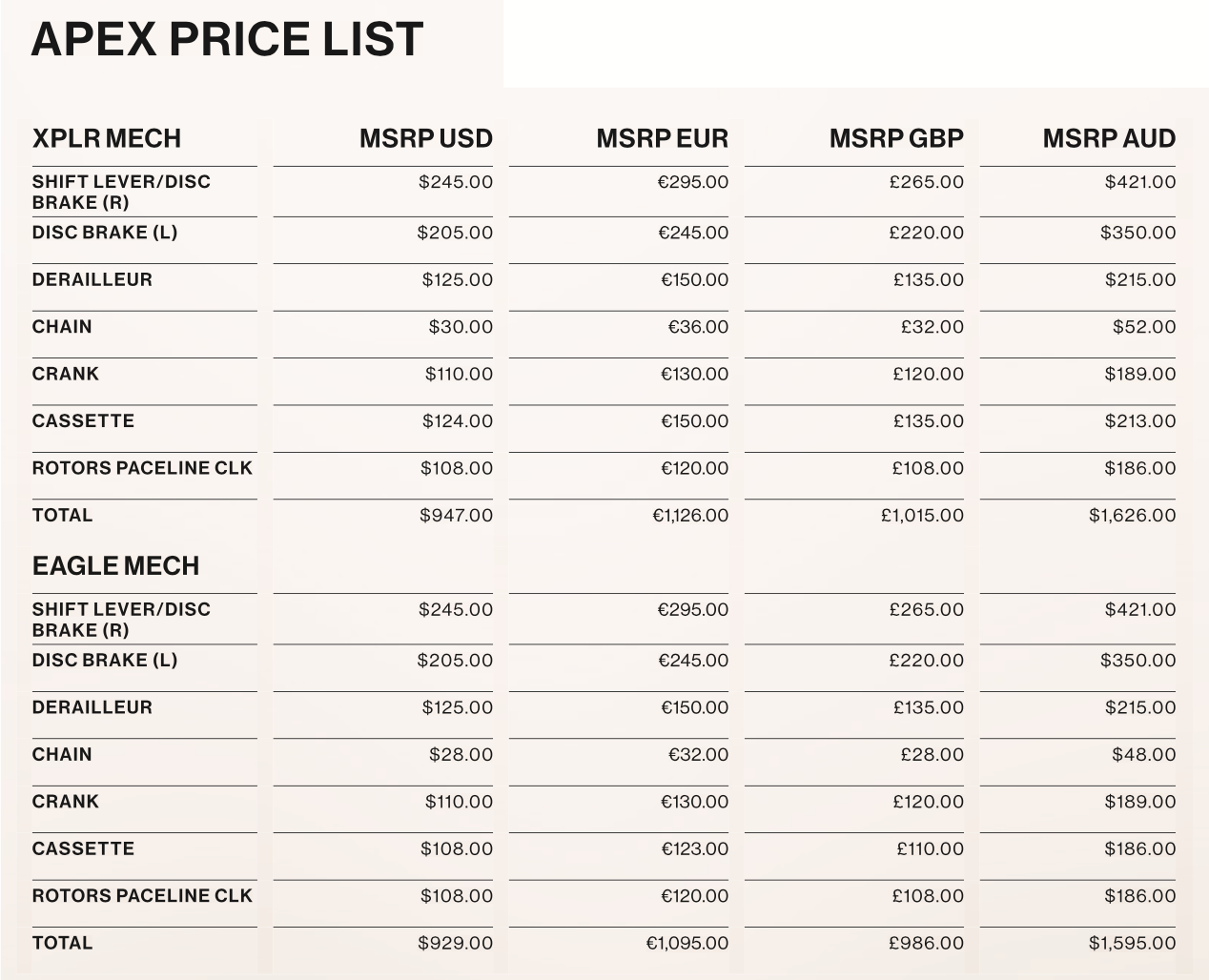This screenshot has height=980, width=1209.
Task: Click Eagle Mech total USD value $929.00
Action: (456, 944)
